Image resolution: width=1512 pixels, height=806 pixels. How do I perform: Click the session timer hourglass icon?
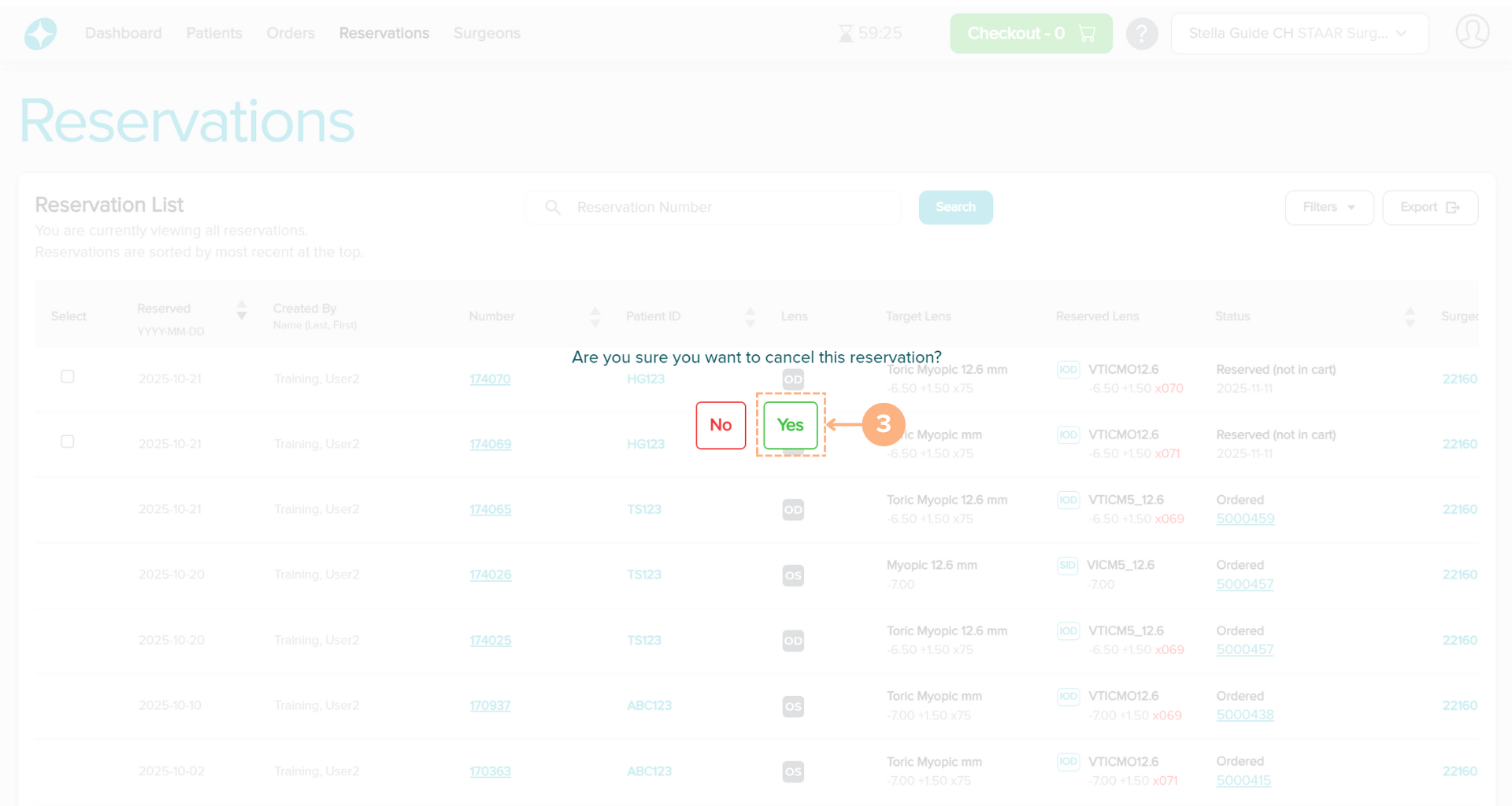[x=846, y=34]
